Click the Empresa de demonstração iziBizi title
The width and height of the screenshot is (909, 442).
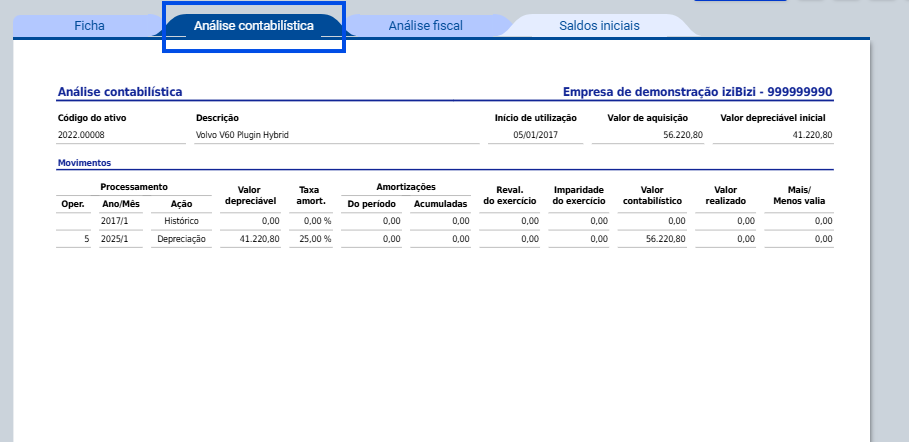point(697,92)
